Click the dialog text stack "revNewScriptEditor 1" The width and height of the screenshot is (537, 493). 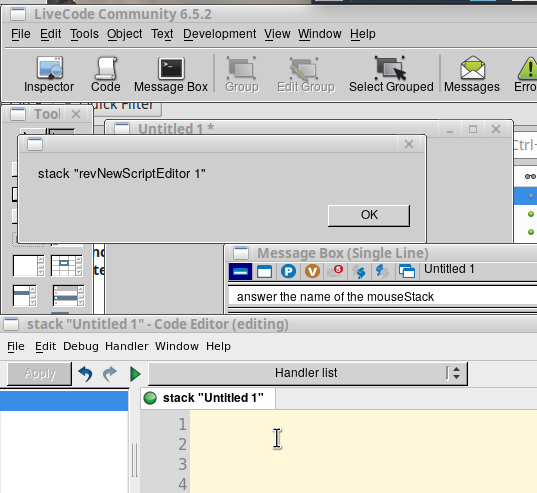point(122,174)
